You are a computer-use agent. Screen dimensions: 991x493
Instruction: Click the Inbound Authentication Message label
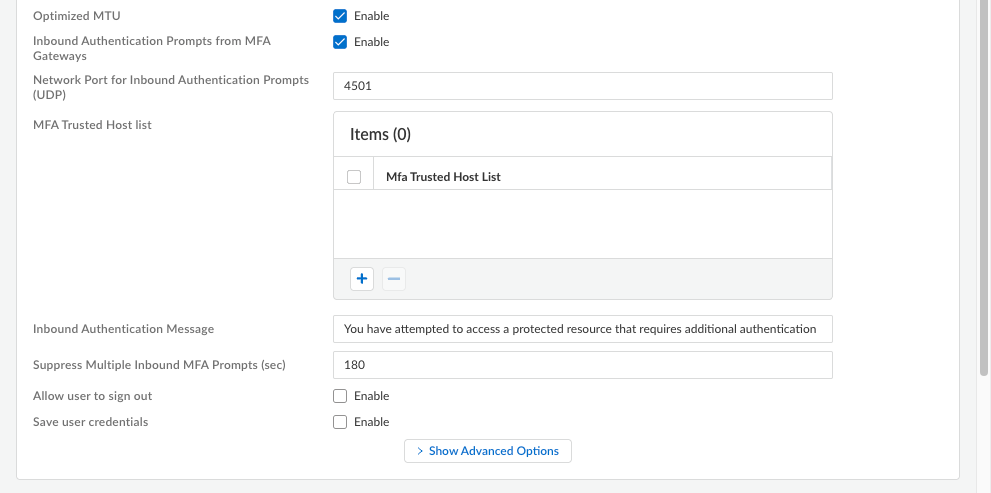point(123,329)
